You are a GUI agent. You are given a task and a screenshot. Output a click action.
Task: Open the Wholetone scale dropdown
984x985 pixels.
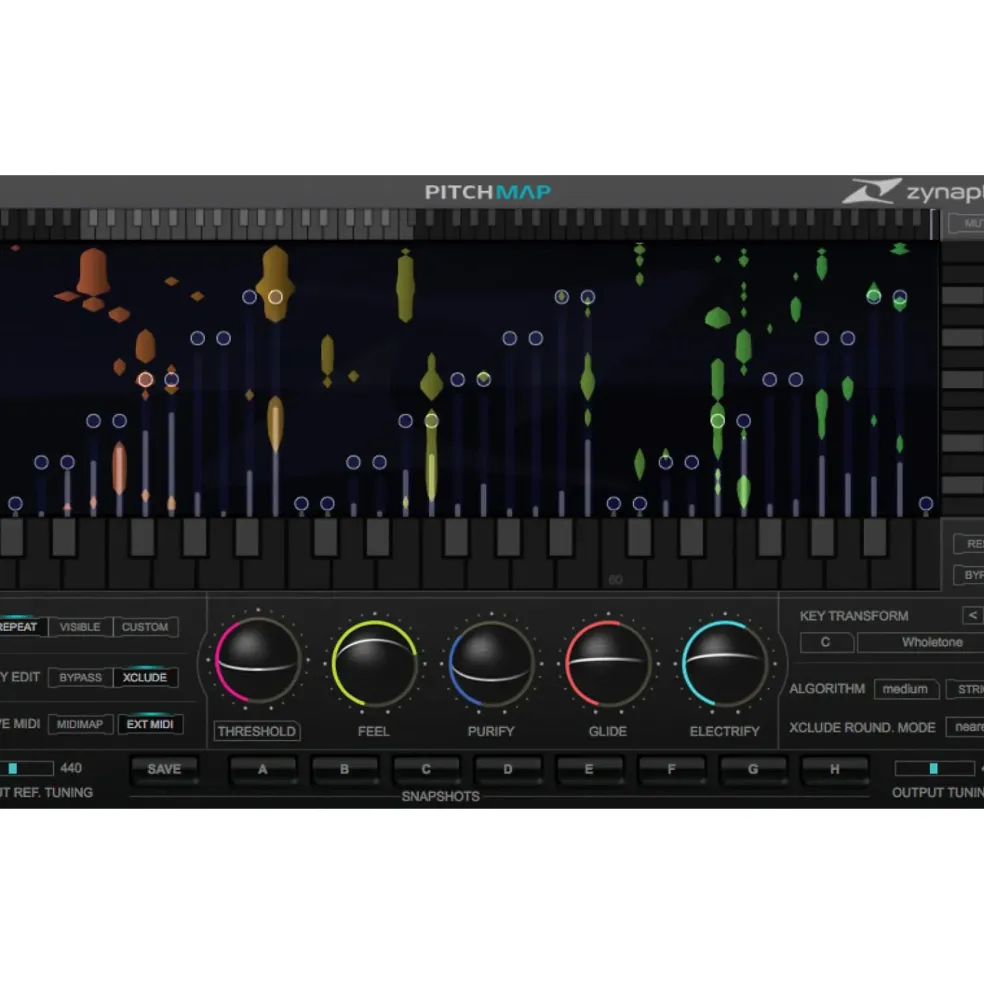tap(921, 642)
